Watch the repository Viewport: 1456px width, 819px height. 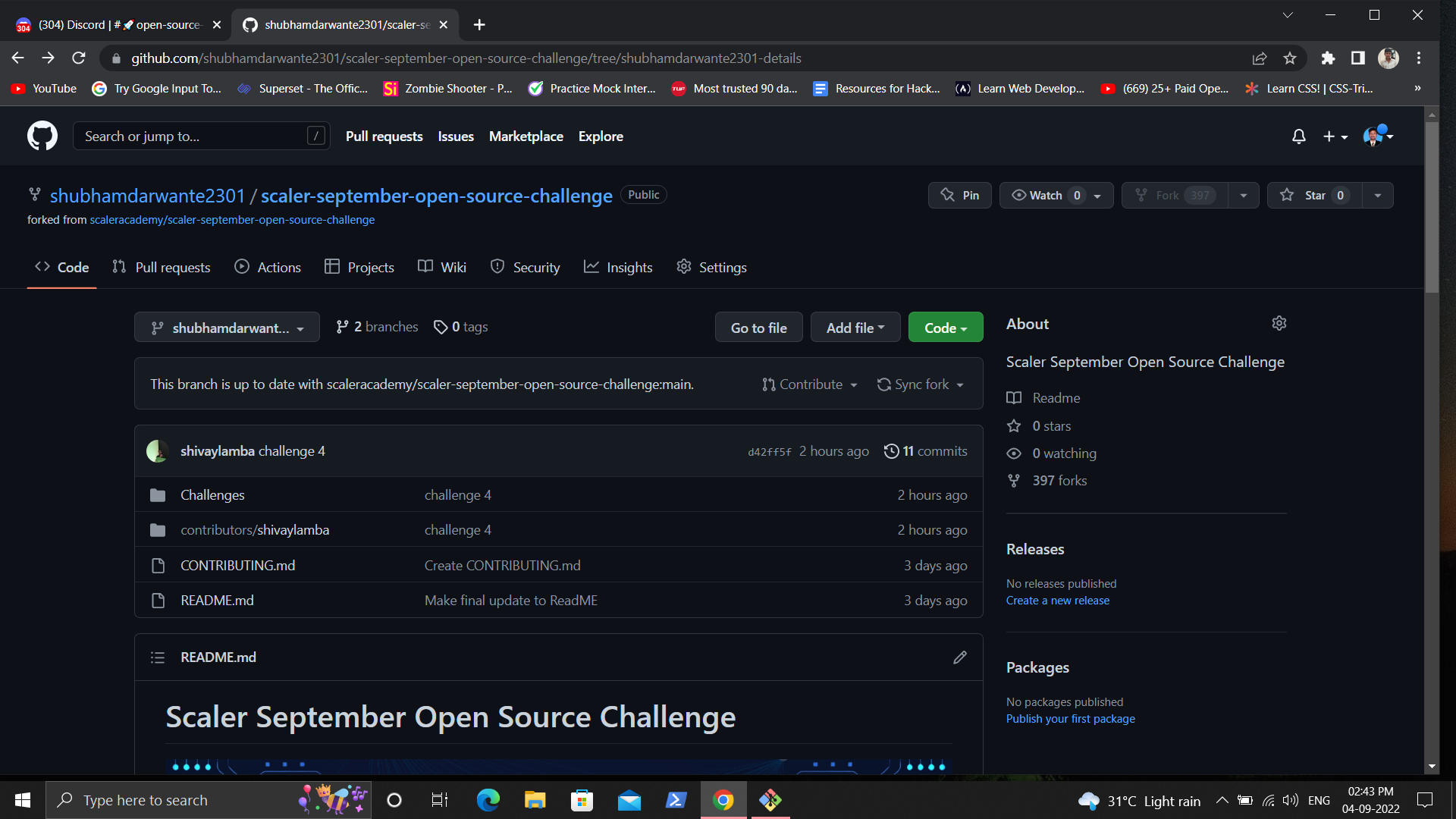click(1044, 195)
